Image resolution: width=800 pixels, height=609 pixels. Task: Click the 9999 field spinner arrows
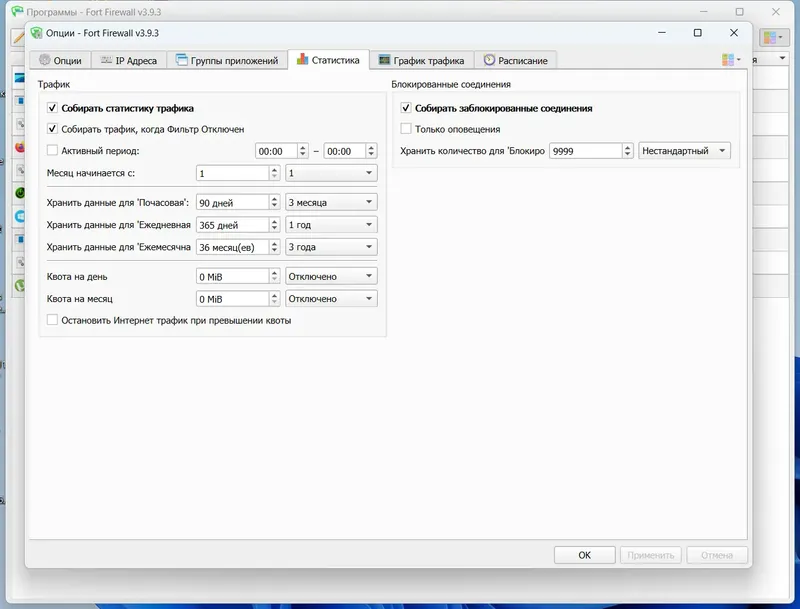628,151
